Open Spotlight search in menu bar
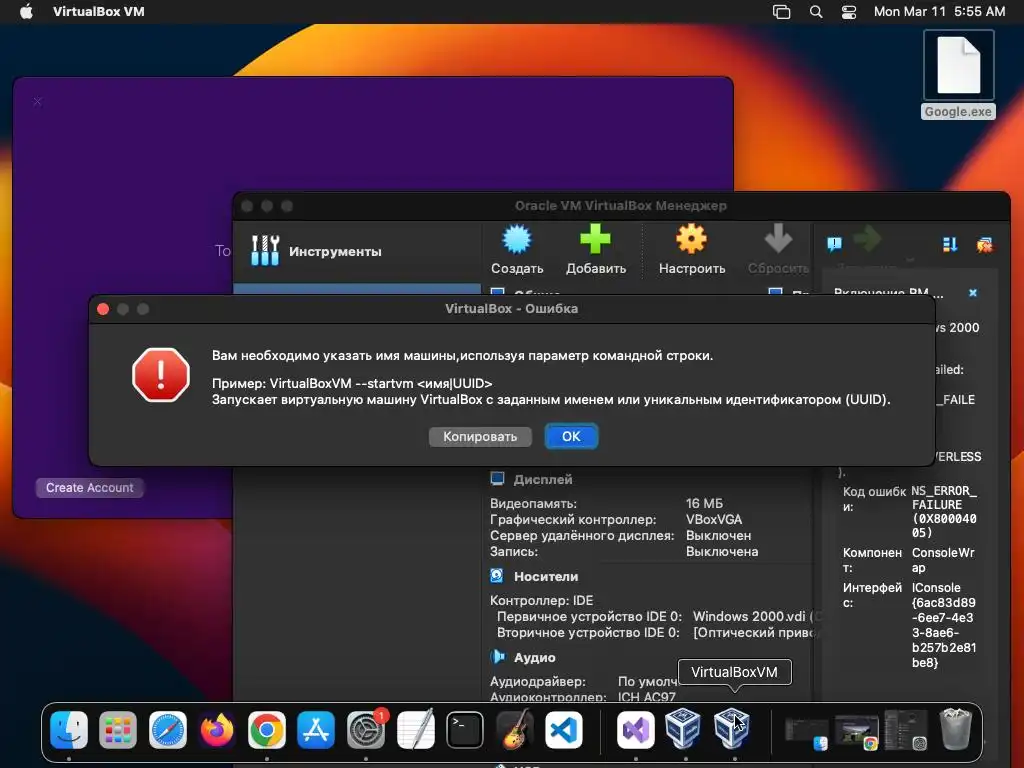1024x768 pixels. click(816, 12)
